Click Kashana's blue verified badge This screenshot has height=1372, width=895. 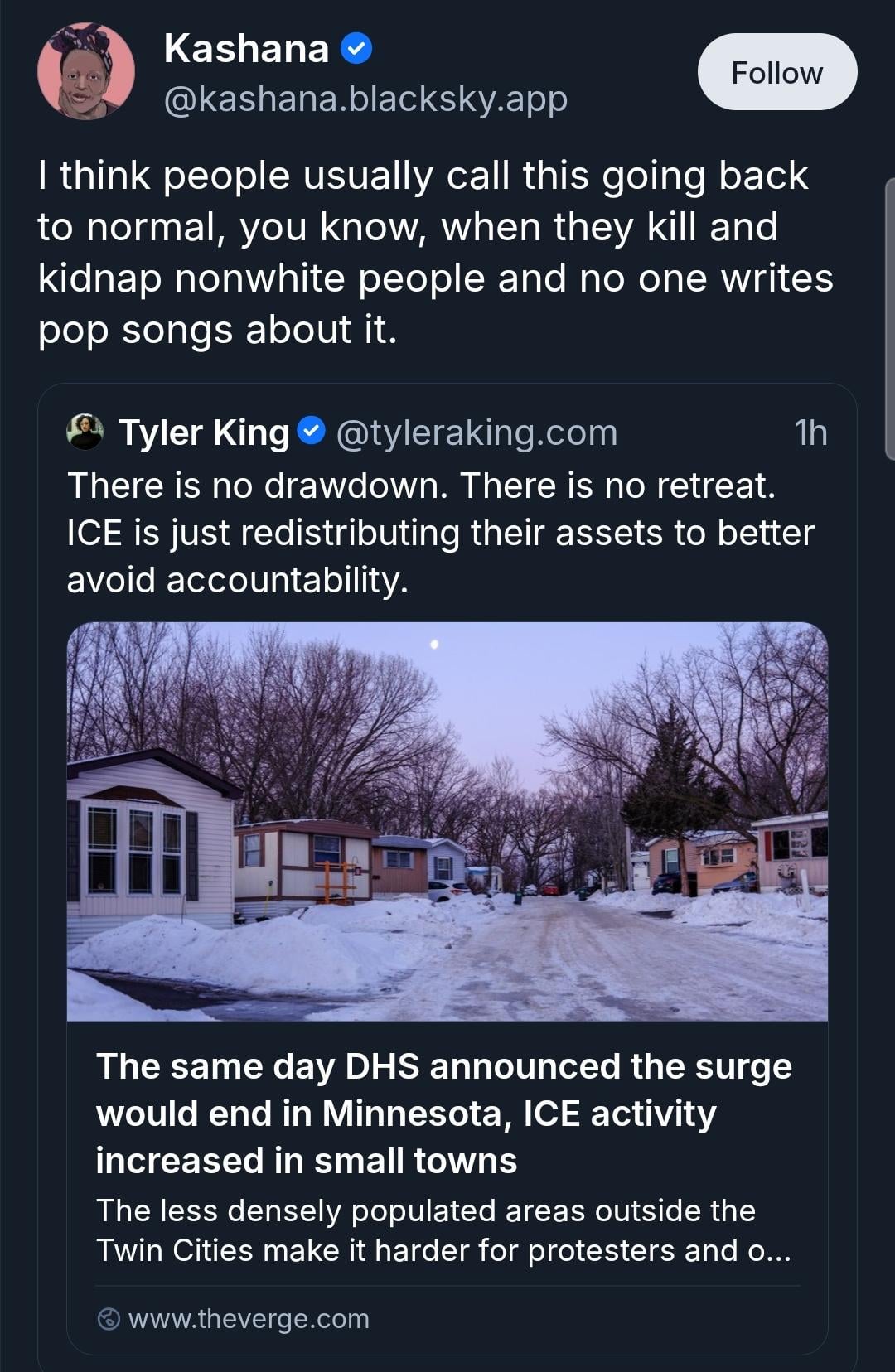[356, 50]
